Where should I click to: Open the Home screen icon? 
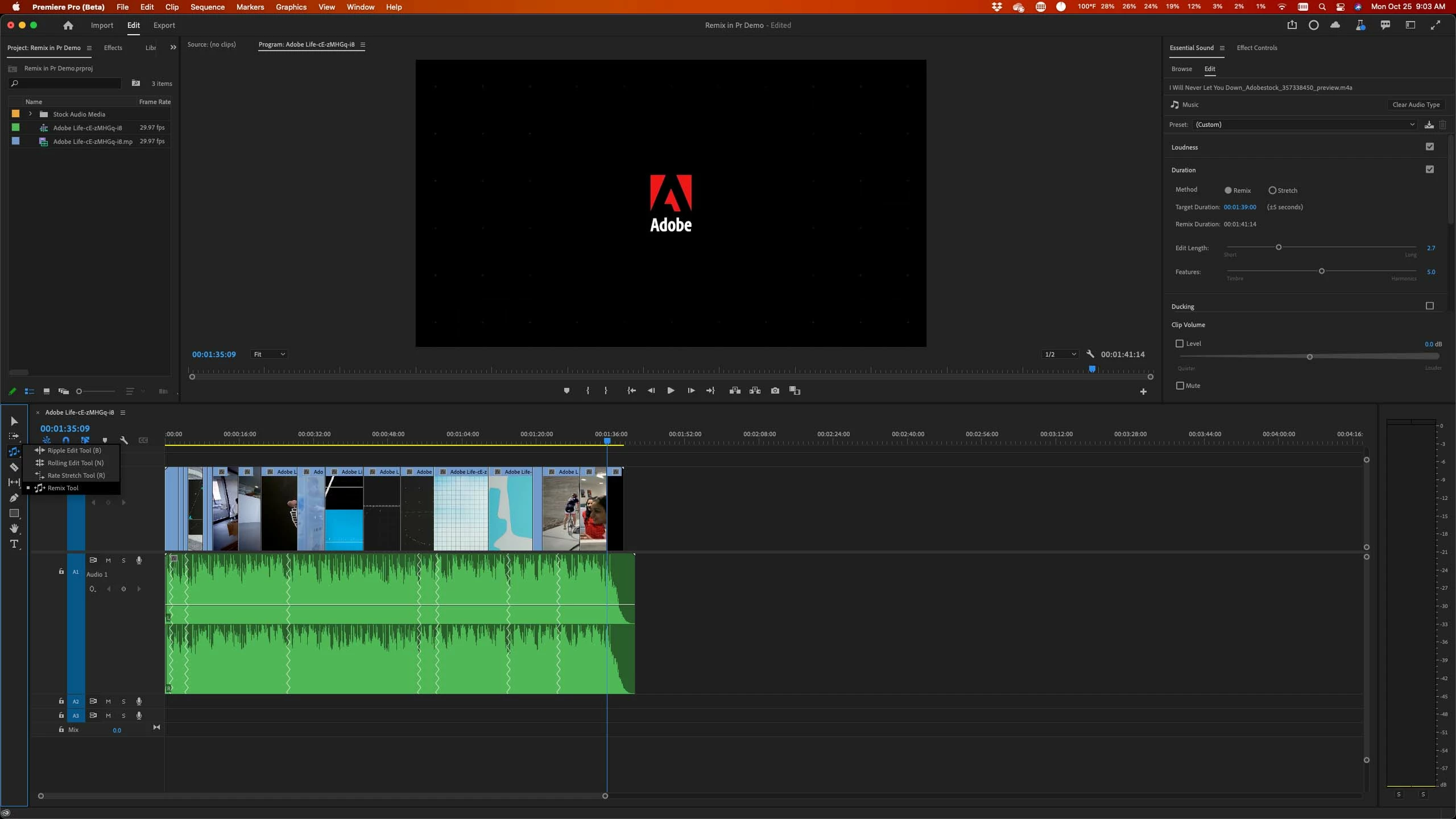[68, 25]
